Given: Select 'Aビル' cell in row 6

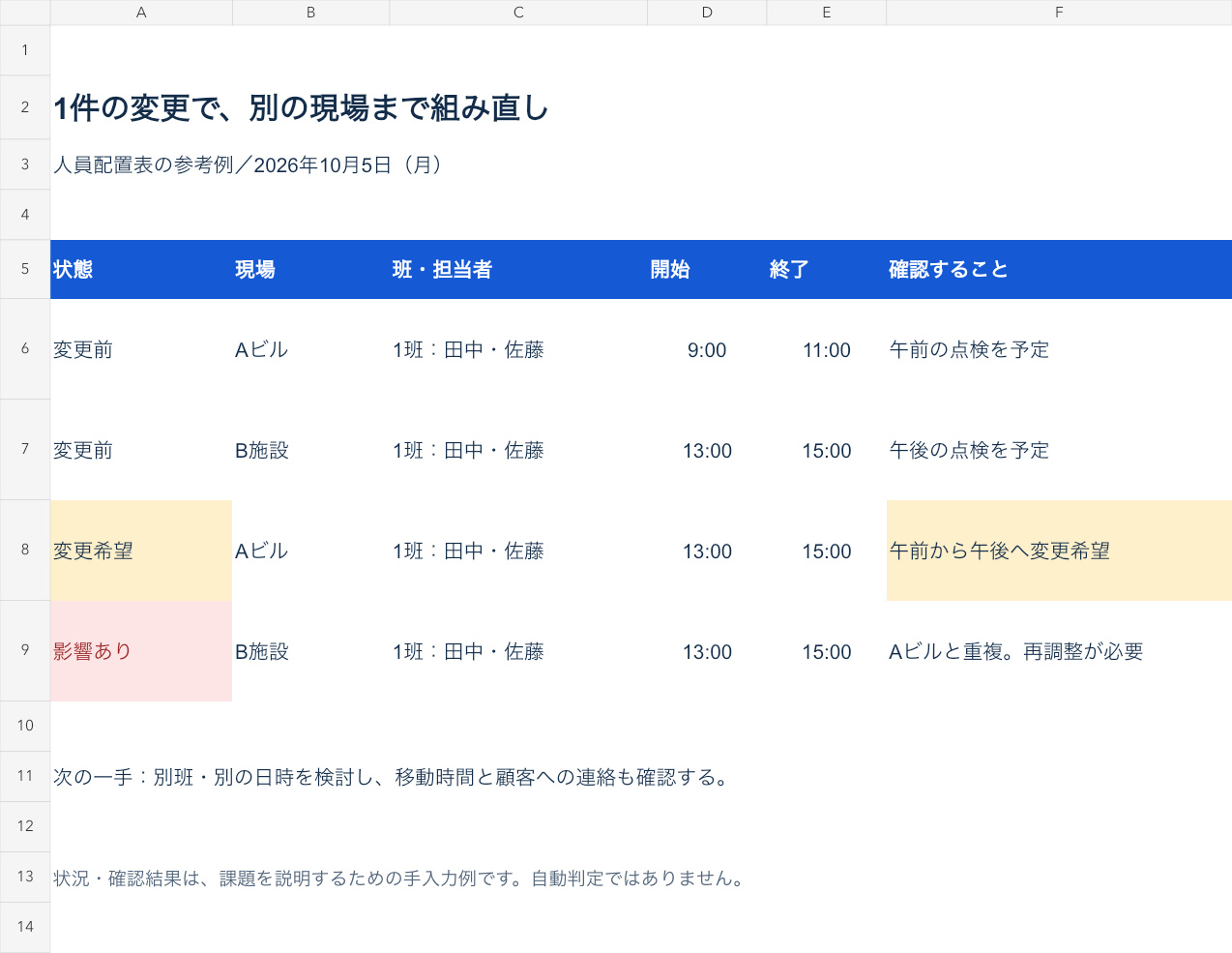Looking at the screenshot, I should [x=310, y=349].
